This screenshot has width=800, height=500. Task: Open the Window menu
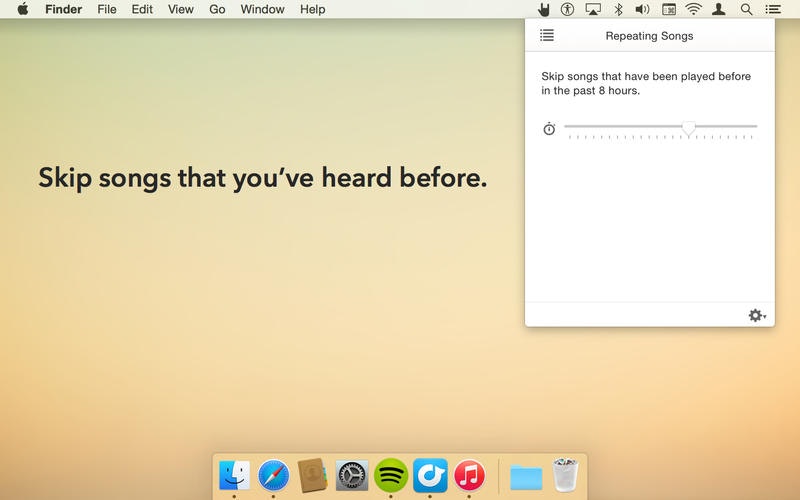[262, 9]
